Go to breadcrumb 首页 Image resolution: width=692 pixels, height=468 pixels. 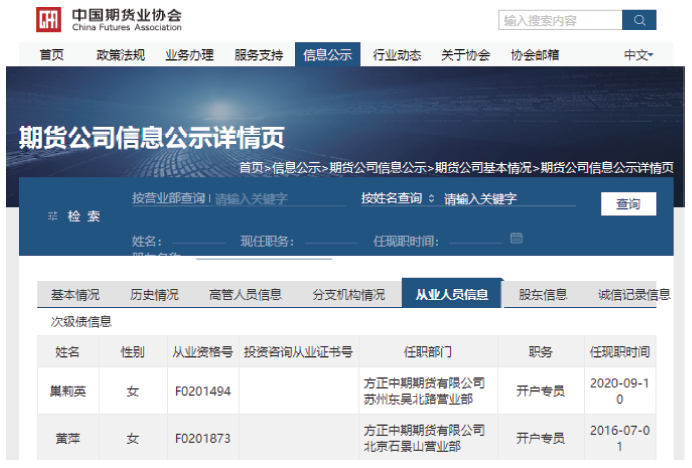251,168
